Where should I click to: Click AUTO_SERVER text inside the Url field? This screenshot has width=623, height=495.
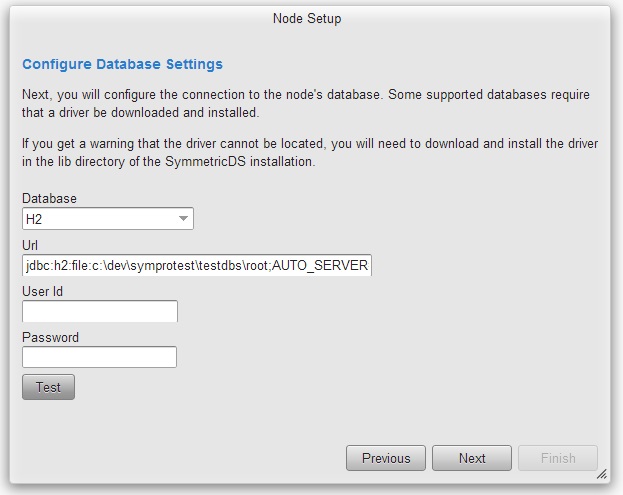(320, 265)
